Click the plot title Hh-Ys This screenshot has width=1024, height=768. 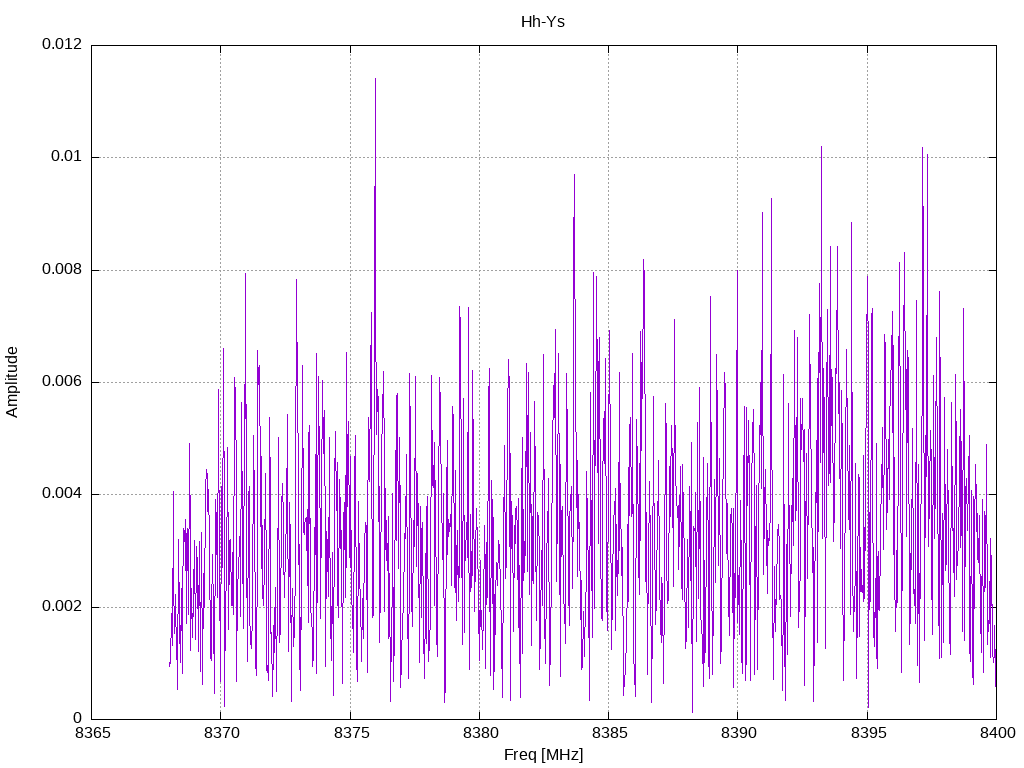coord(543,22)
